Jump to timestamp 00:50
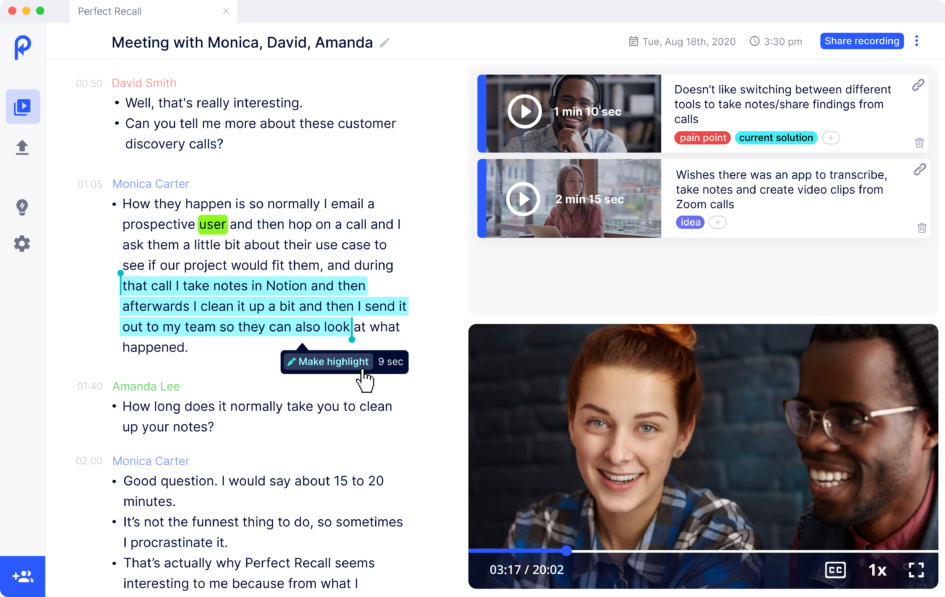 [x=89, y=84]
